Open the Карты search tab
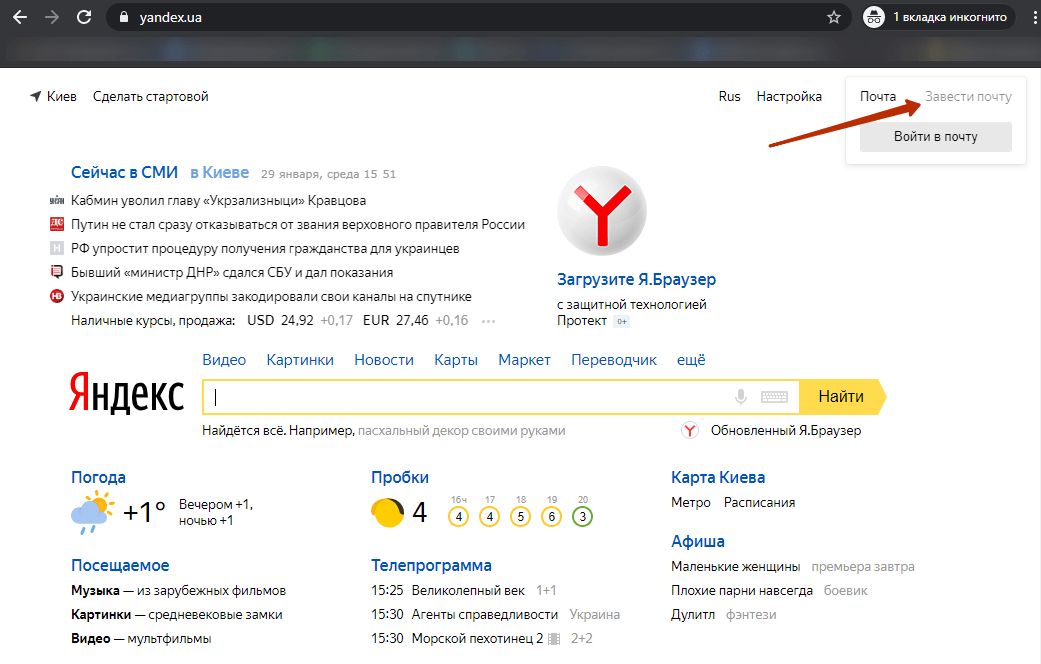Image resolution: width=1041 pixels, height=664 pixels. coord(456,360)
